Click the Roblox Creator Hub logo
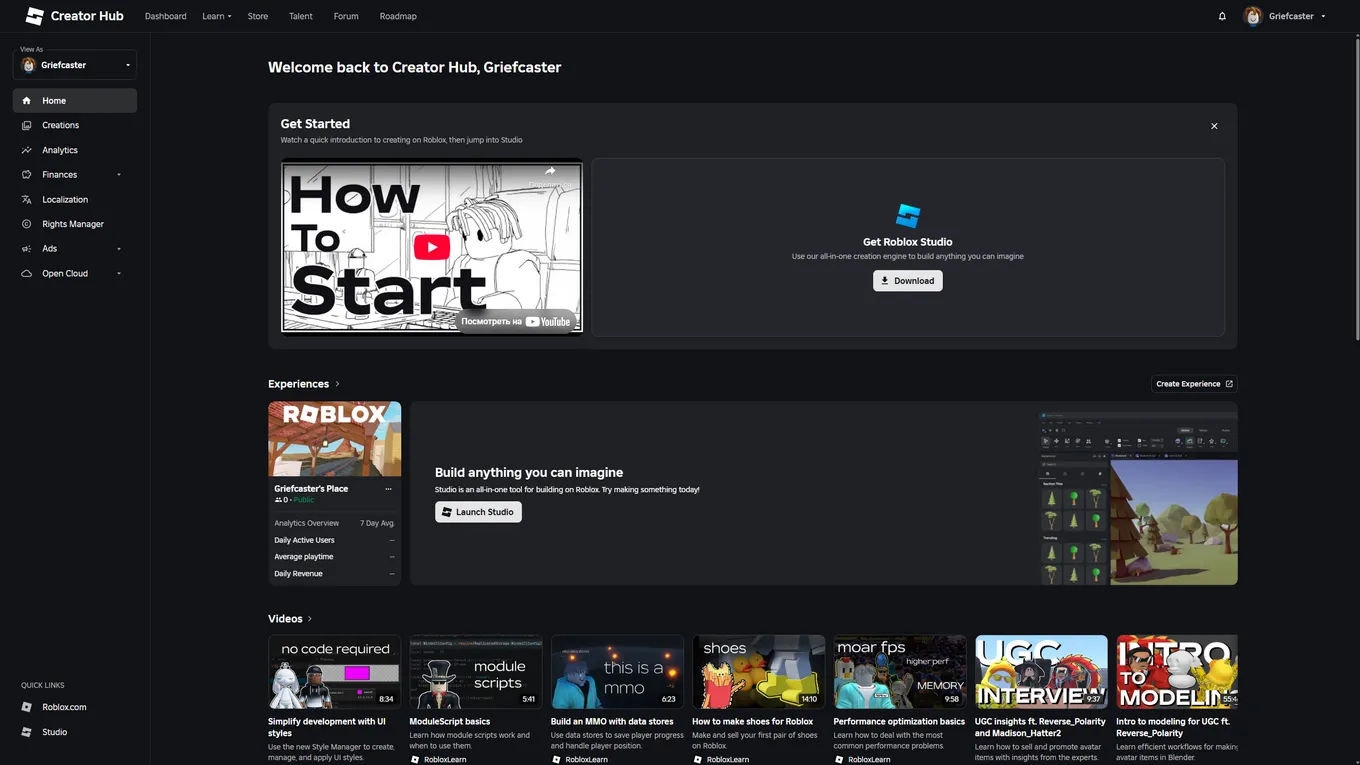 pyautogui.click(x=74, y=16)
